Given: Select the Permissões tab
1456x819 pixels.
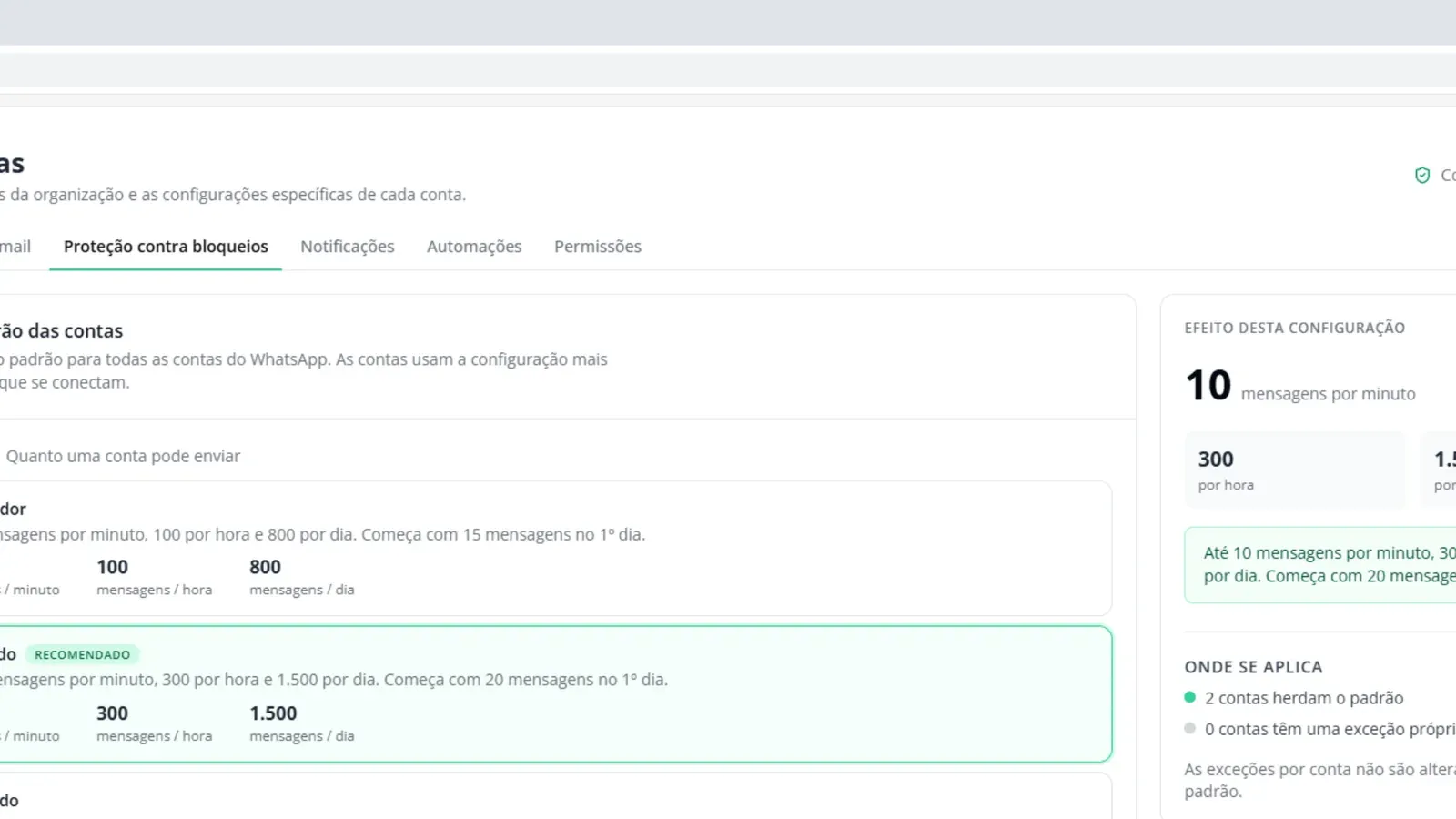Looking at the screenshot, I should click(598, 247).
